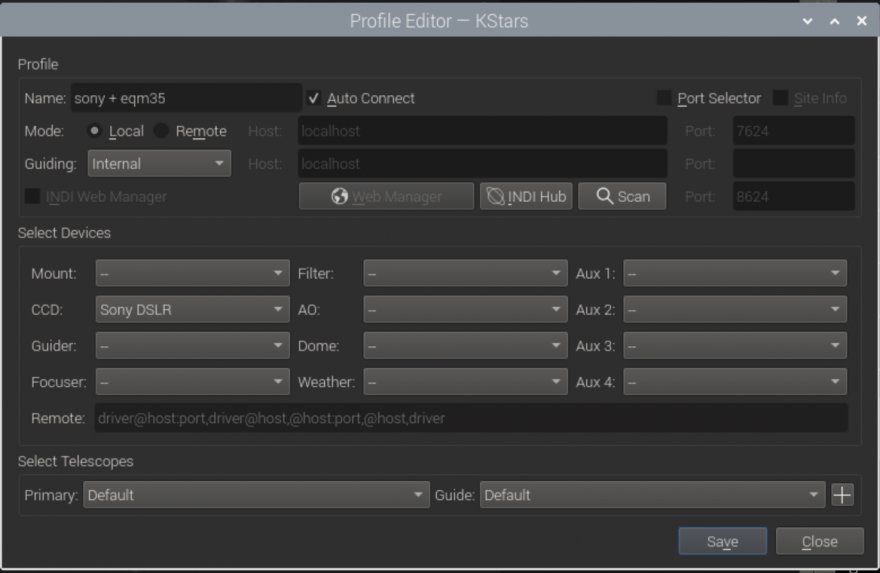
Task: Click the Remote drivers input field
Action: click(x=470, y=418)
